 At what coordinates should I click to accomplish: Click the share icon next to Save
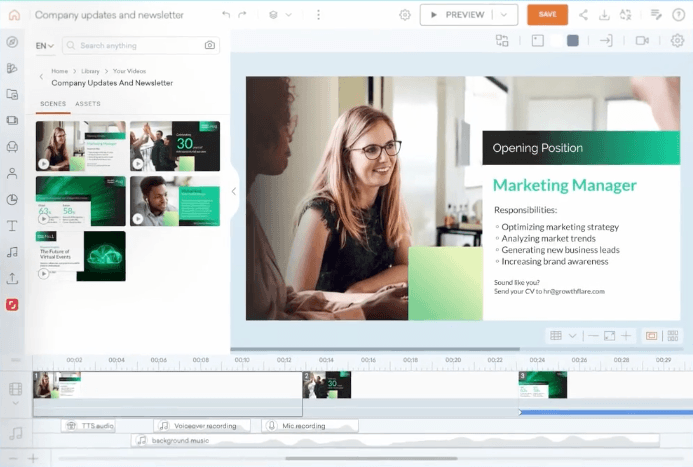[583, 15]
